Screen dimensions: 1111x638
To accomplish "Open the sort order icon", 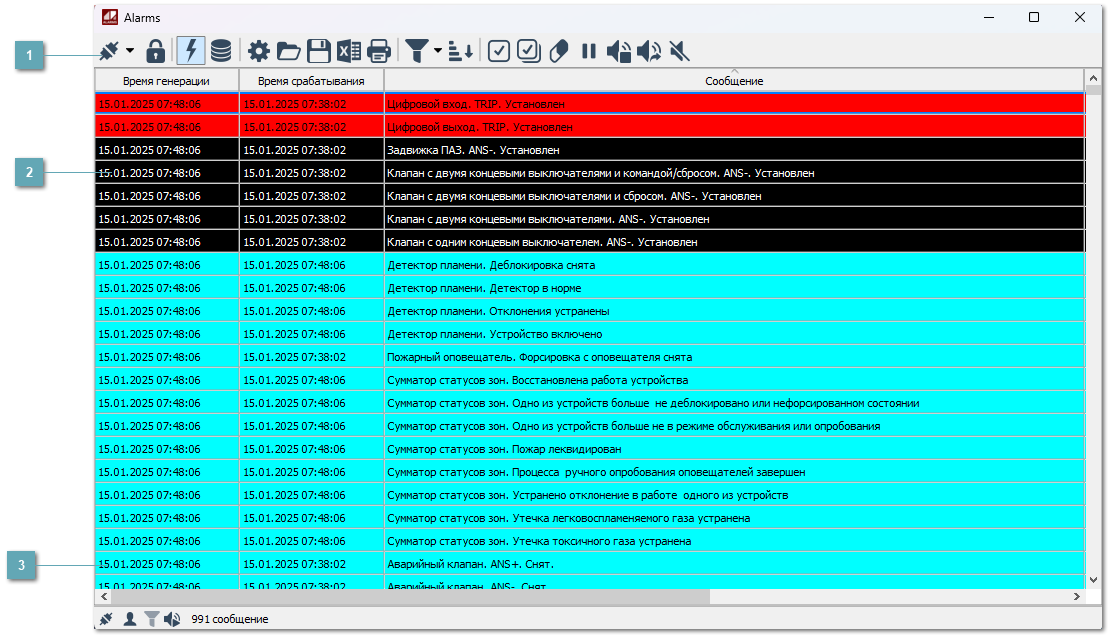I will coord(461,50).
